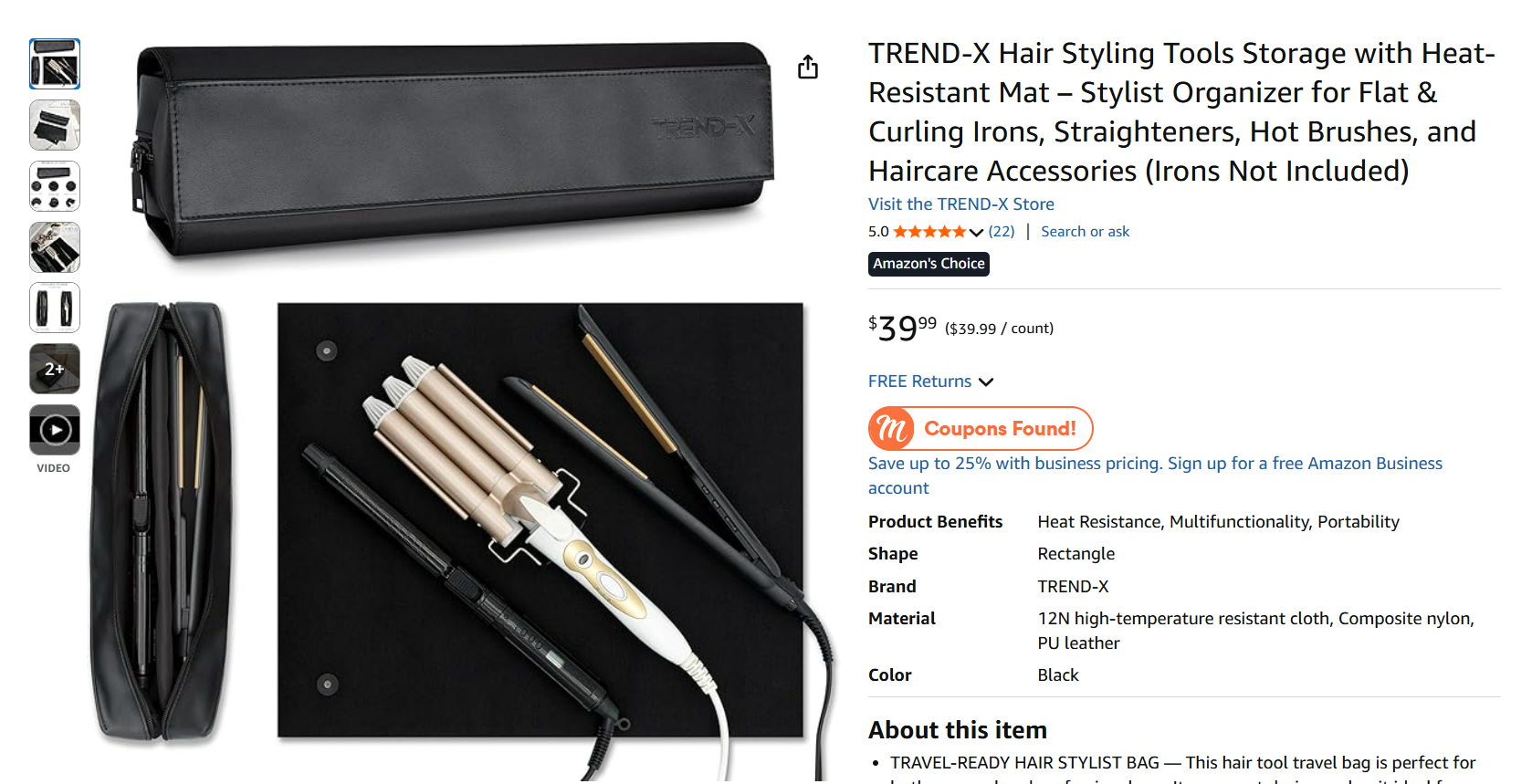Image resolution: width=1532 pixels, height=784 pixels.
Task: Click the Coupons Found! button
Action: pos(1000,429)
